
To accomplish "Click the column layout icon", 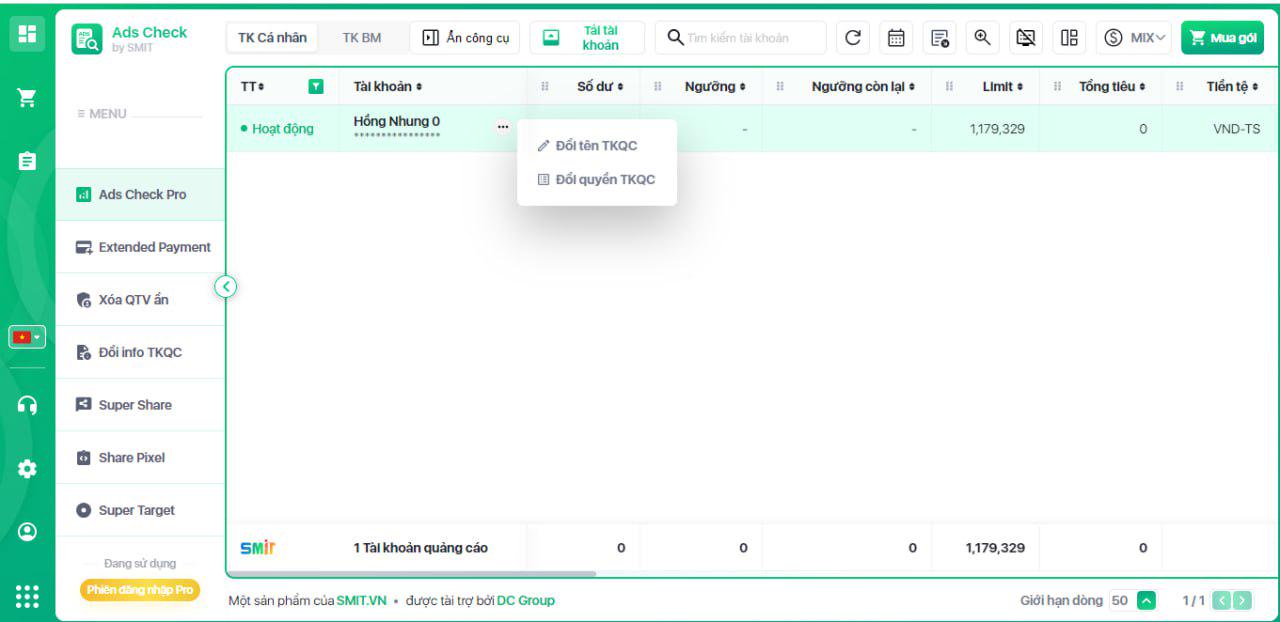I will pyautogui.click(x=1069, y=38).
